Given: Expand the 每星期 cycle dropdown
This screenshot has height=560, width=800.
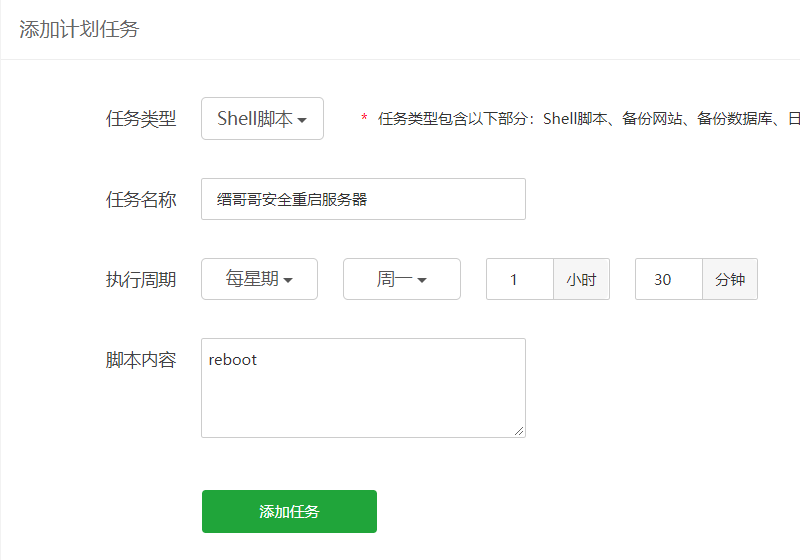Looking at the screenshot, I should 259,279.
